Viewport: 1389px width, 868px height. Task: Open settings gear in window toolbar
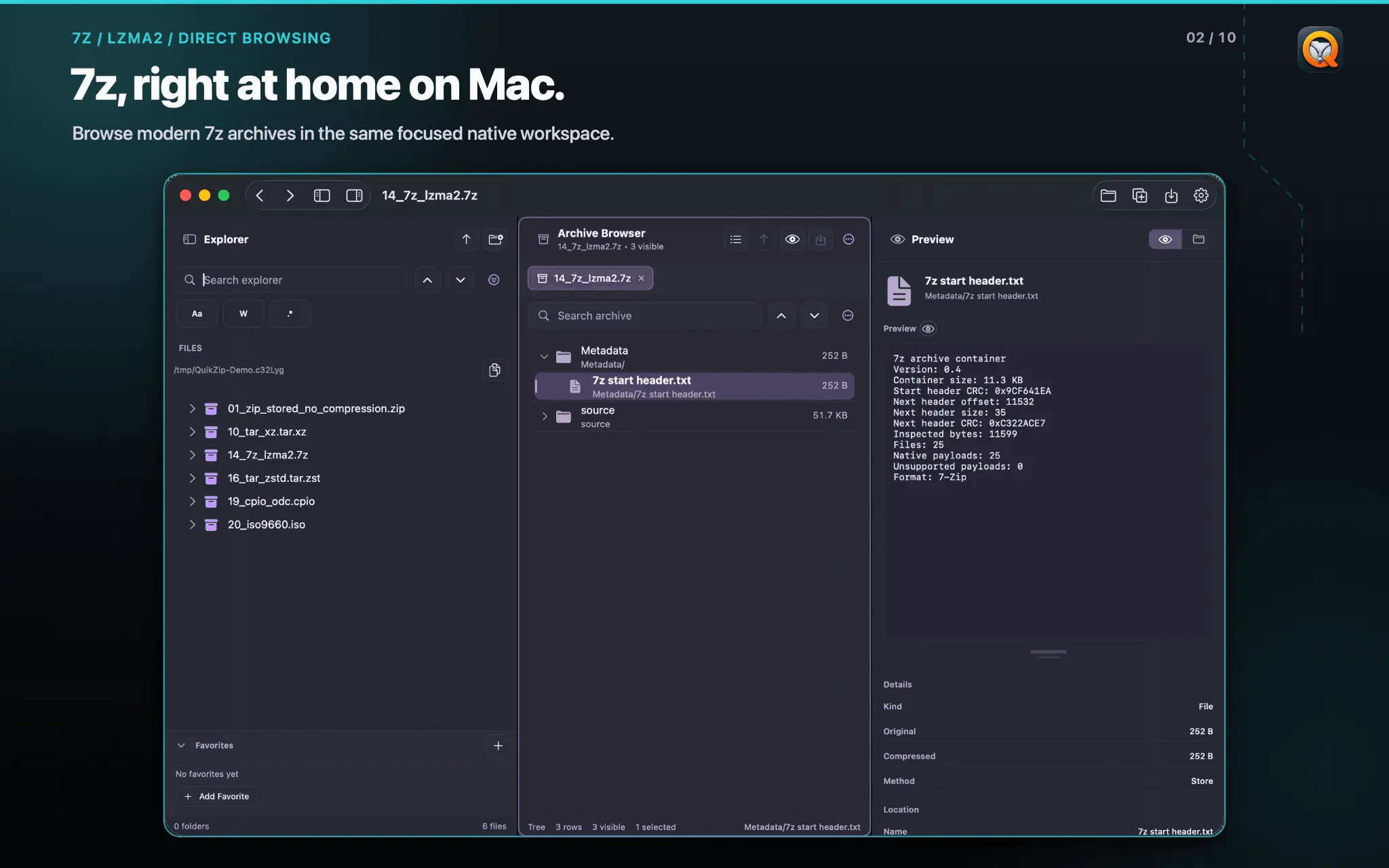1201,195
